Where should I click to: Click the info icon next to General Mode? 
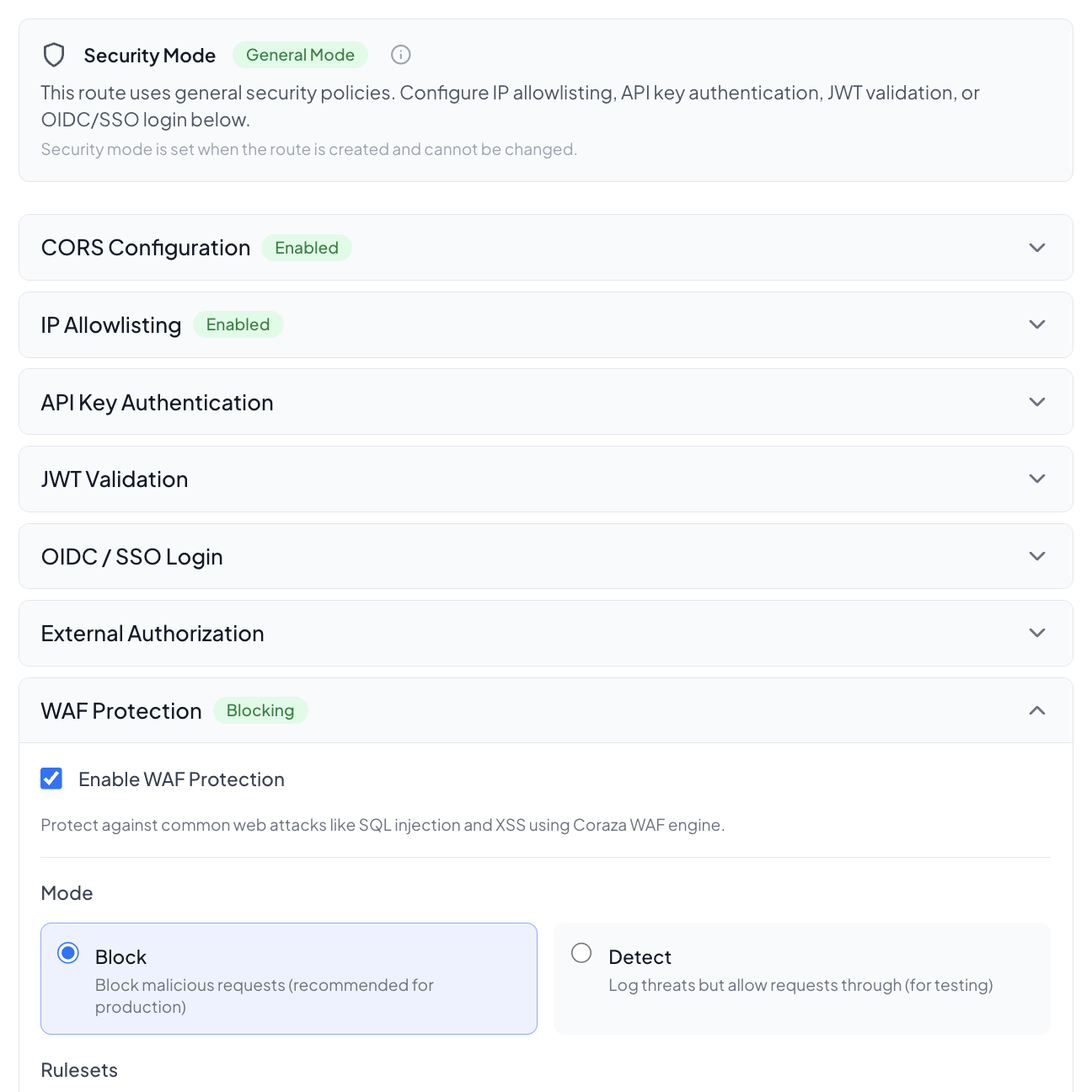401,55
